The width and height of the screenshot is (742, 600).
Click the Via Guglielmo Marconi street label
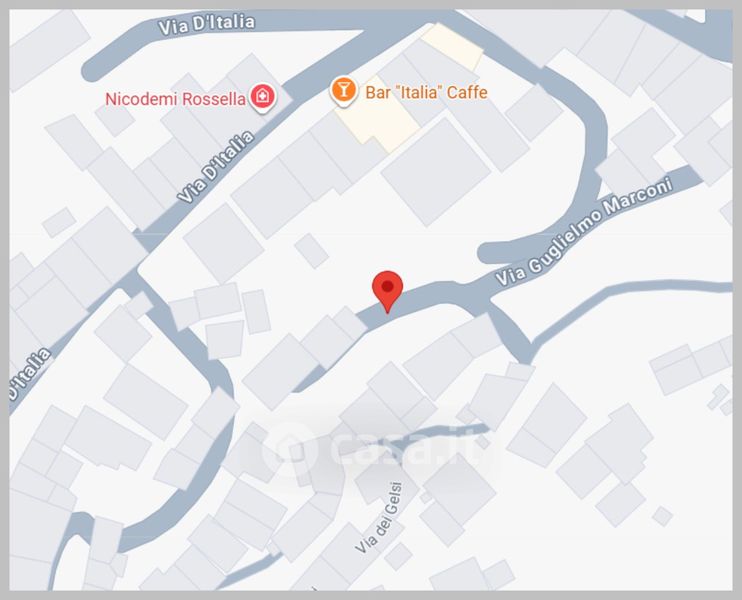[x=584, y=231]
